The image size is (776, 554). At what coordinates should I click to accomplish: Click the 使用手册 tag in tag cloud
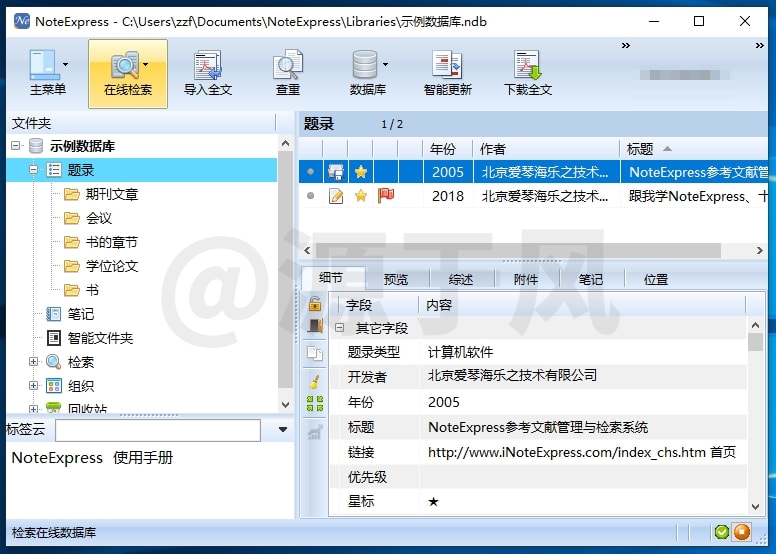click(143, 457)
